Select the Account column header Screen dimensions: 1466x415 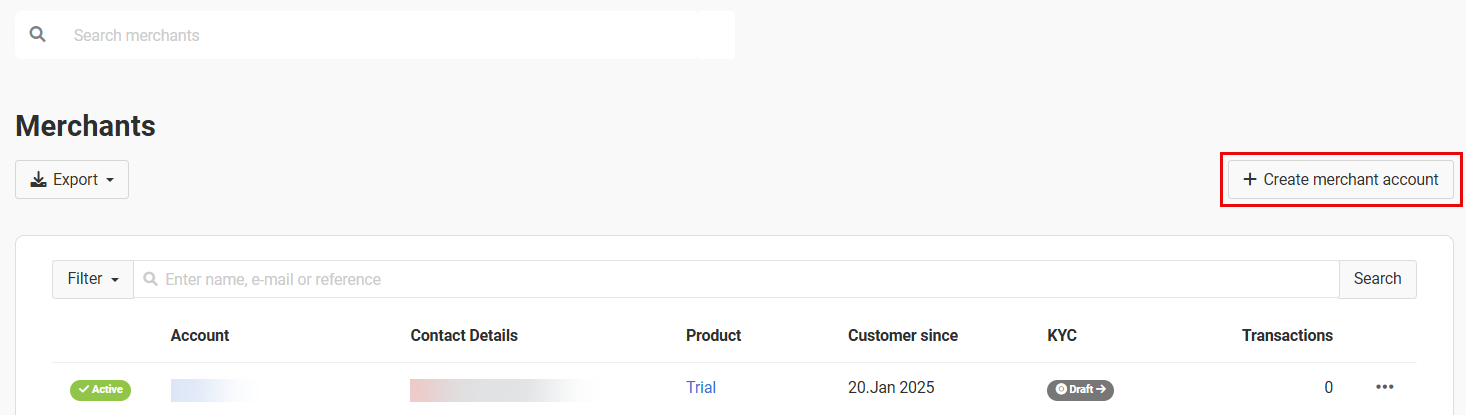[200, 336]
